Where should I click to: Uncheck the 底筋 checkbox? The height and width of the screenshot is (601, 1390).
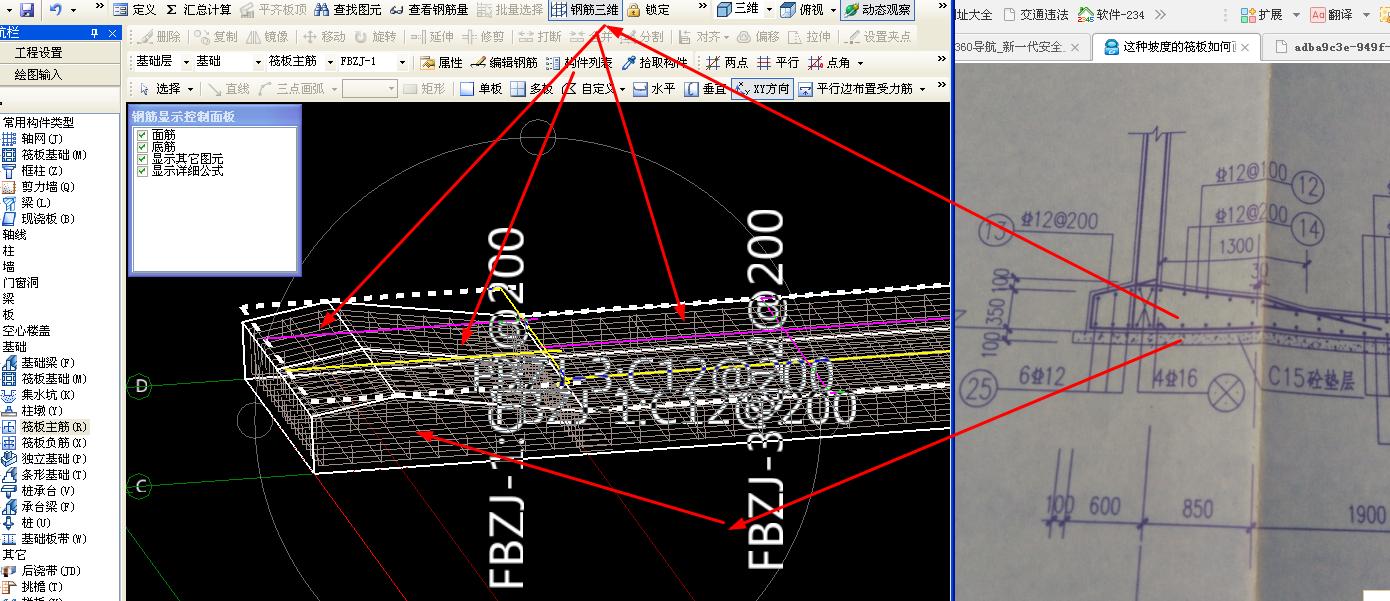[143, 146]
